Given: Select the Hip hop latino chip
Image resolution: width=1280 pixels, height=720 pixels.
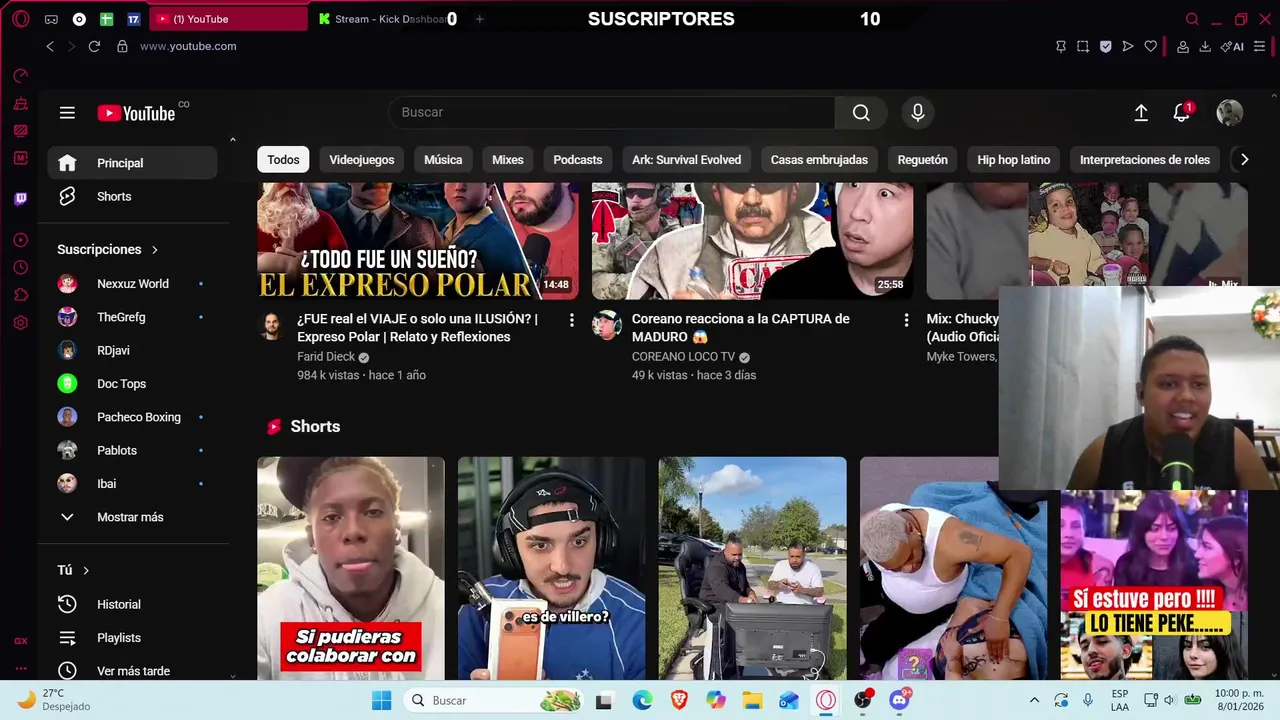Looking at the screenshot, I should point(1014,160).
